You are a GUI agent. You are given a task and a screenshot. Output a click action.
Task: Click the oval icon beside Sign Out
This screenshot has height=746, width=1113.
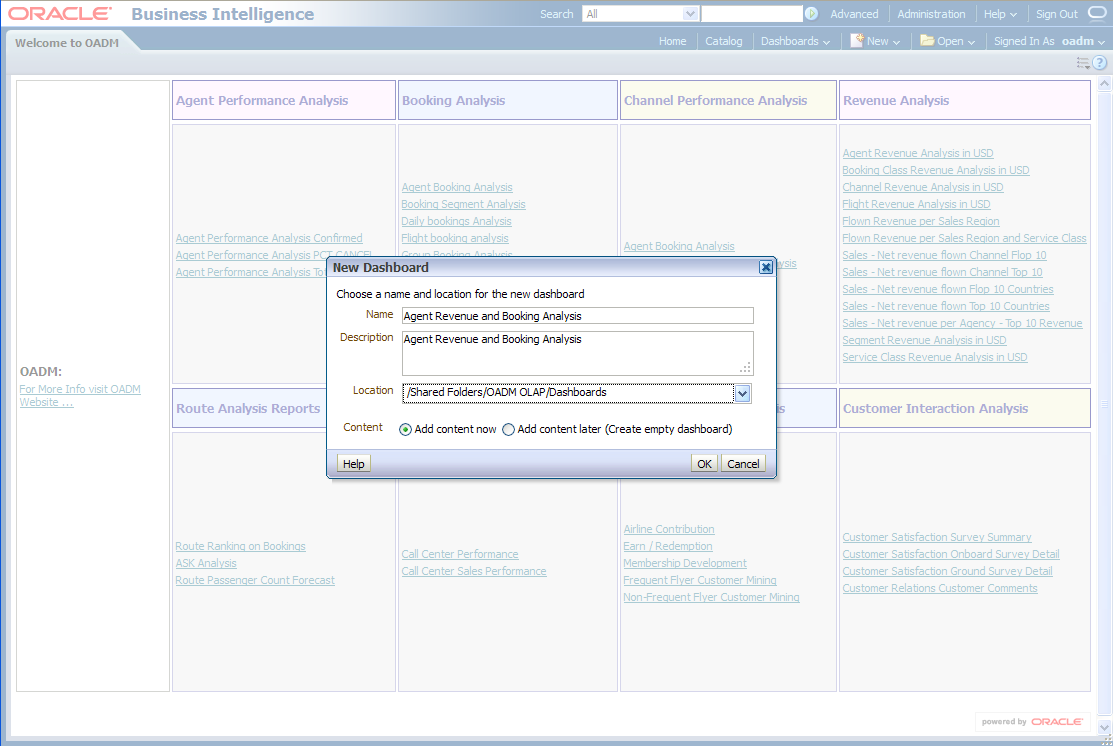[1096, 14]
